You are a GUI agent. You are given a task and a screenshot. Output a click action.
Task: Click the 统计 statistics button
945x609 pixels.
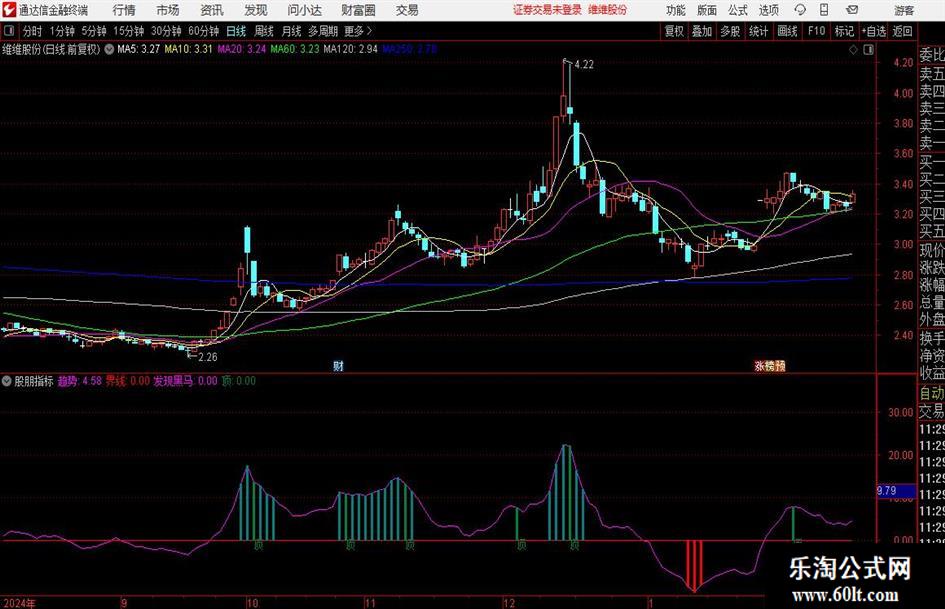pyautogui.click(x=759, y=31)
